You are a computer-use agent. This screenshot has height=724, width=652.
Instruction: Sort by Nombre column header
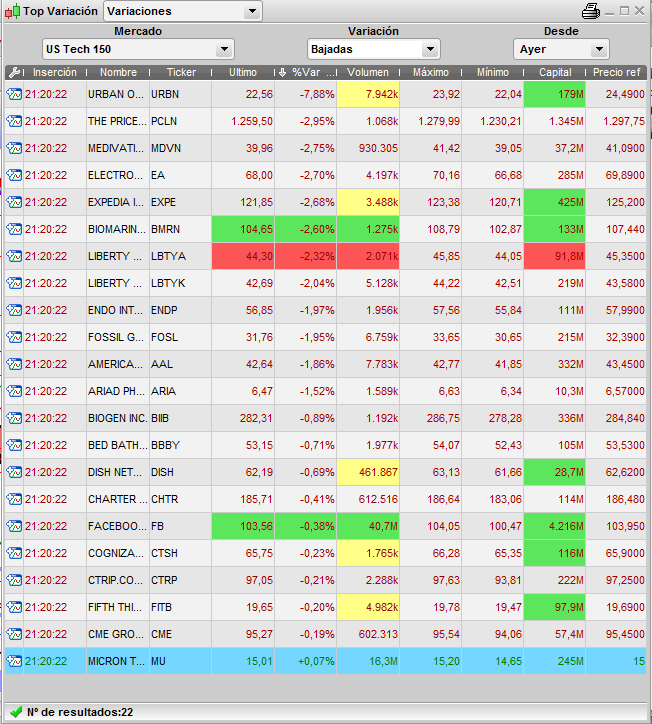tap(118, 72)
